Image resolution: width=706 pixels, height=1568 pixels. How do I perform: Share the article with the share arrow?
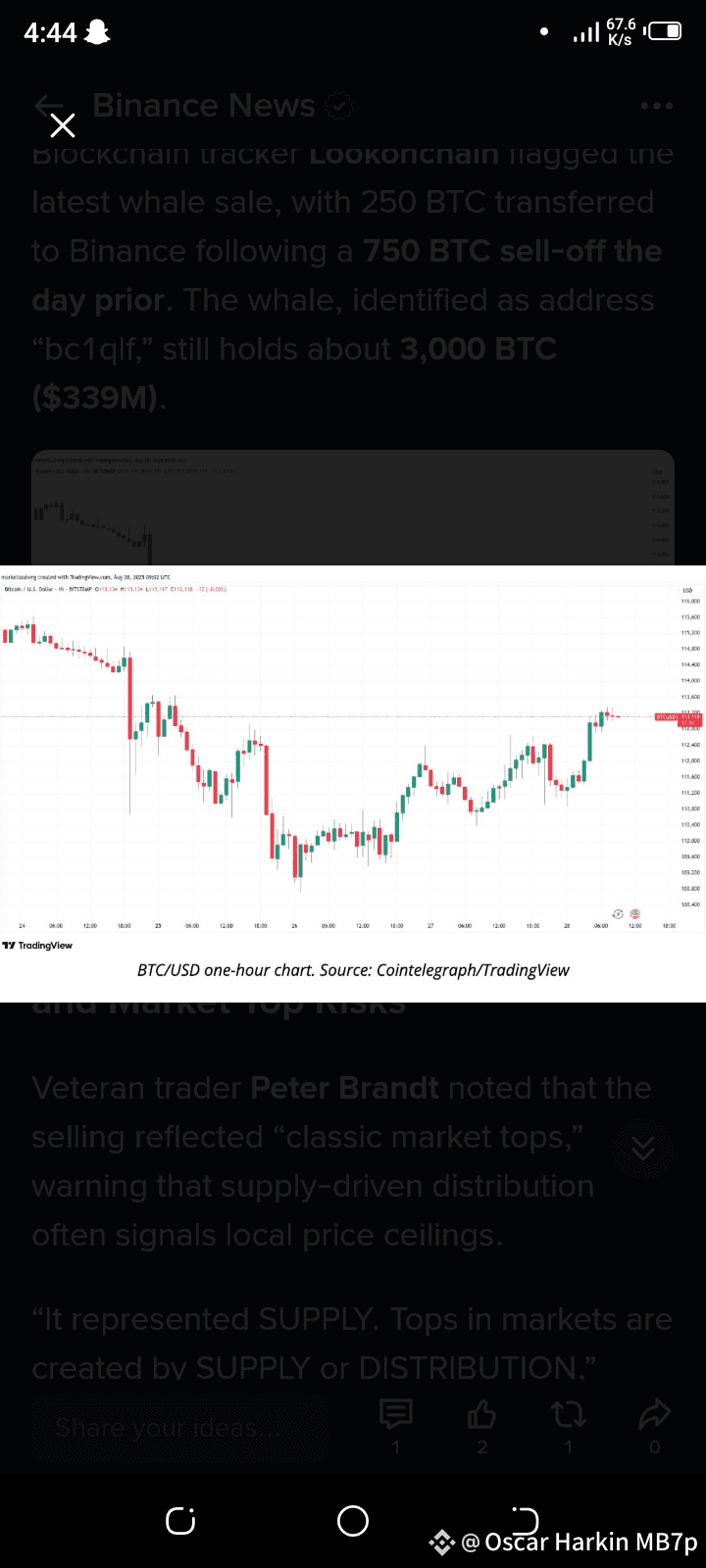(654, 1414)
